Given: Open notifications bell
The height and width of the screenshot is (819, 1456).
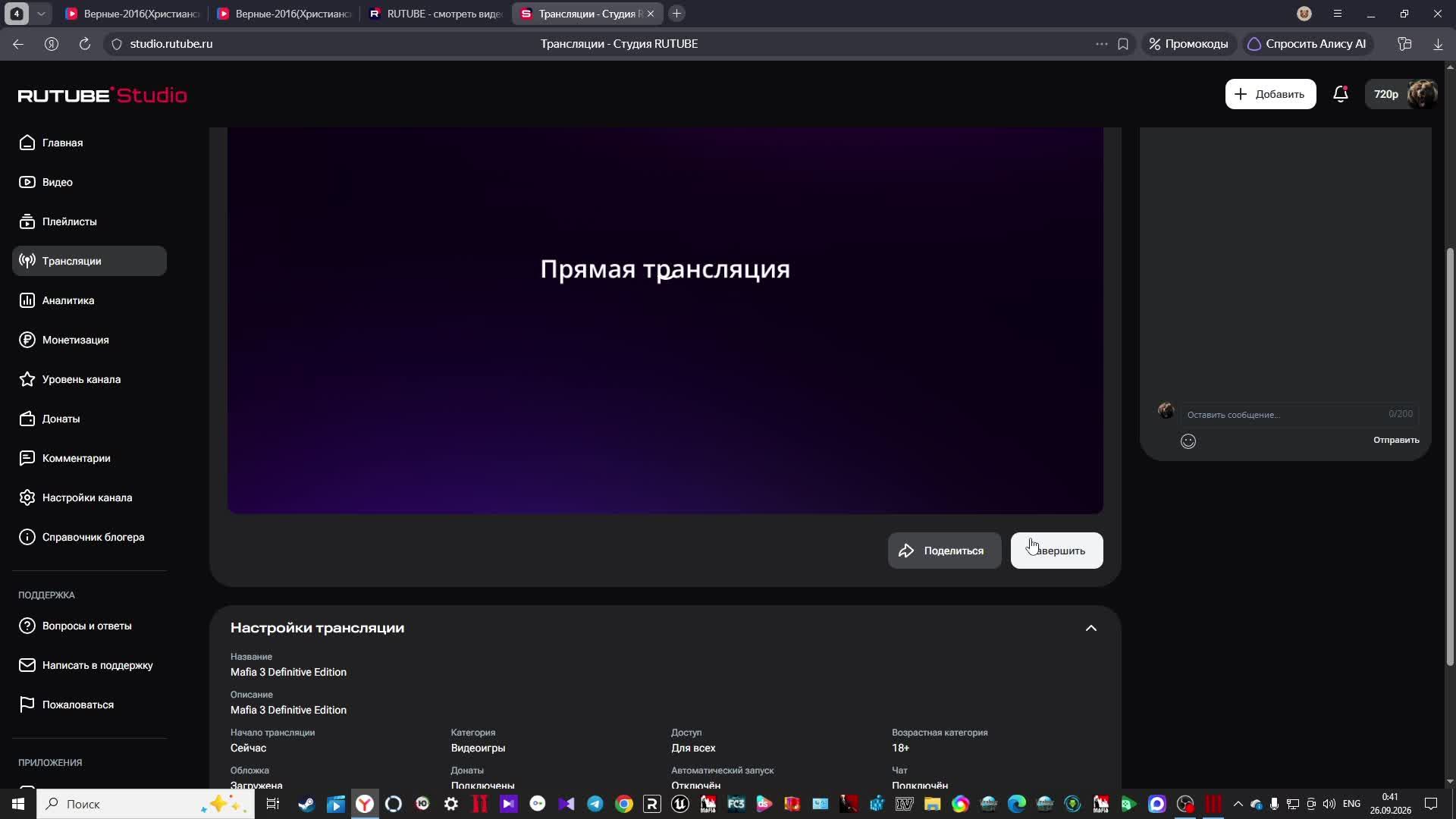Looking at the screenshot, I should (x=1340, y=94).
